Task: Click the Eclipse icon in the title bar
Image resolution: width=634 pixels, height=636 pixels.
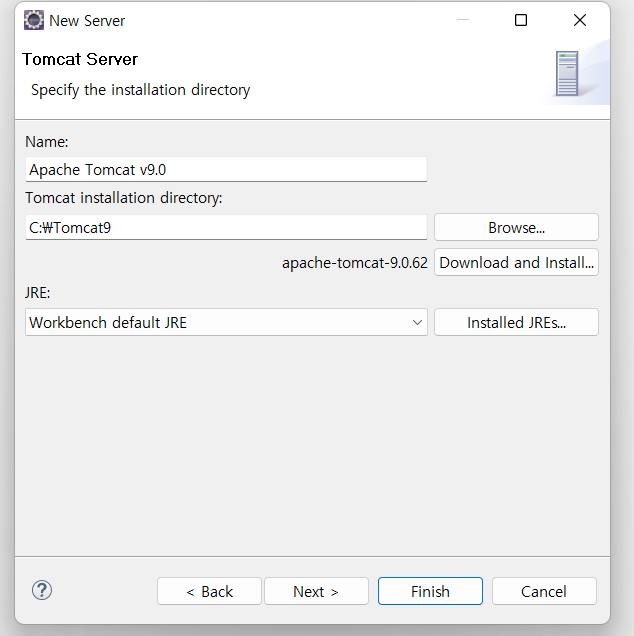Action: 34,20
